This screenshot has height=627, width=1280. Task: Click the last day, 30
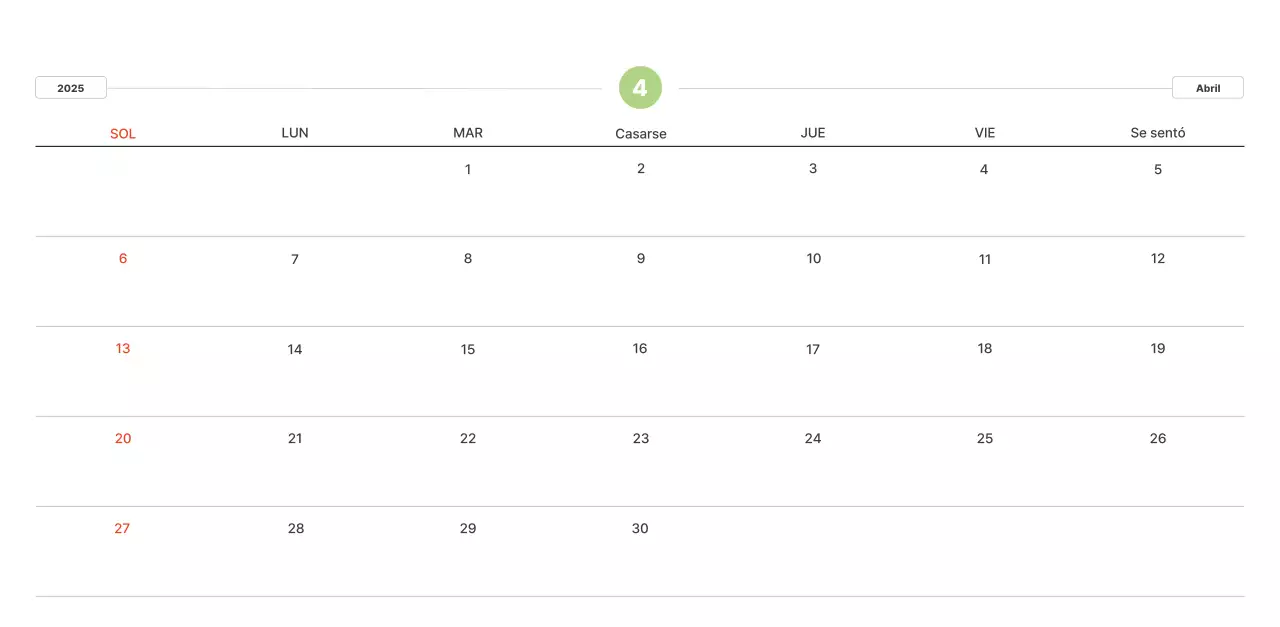coord(640,528)
